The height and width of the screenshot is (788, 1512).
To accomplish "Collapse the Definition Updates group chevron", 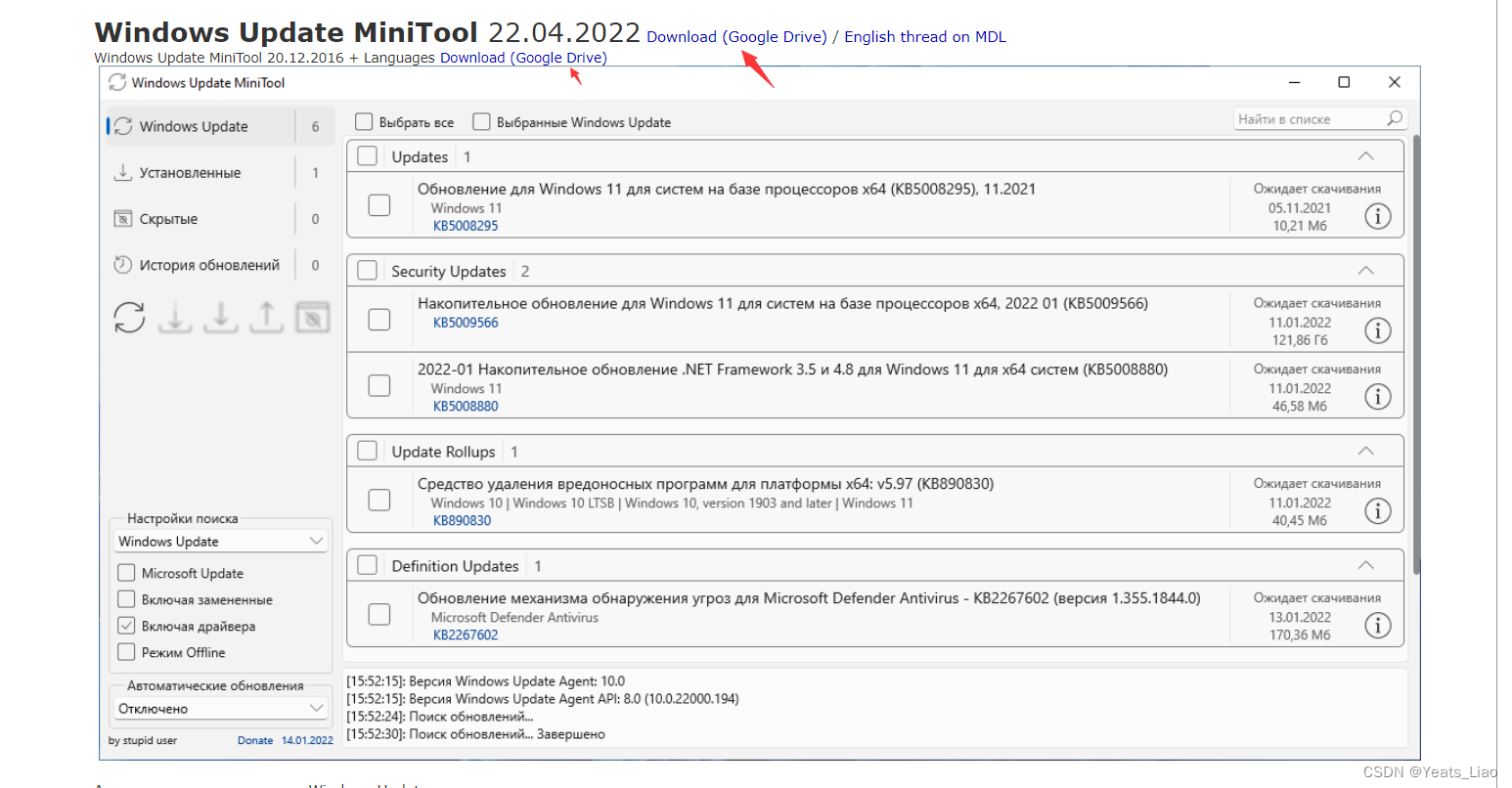I will (1366, 565).
